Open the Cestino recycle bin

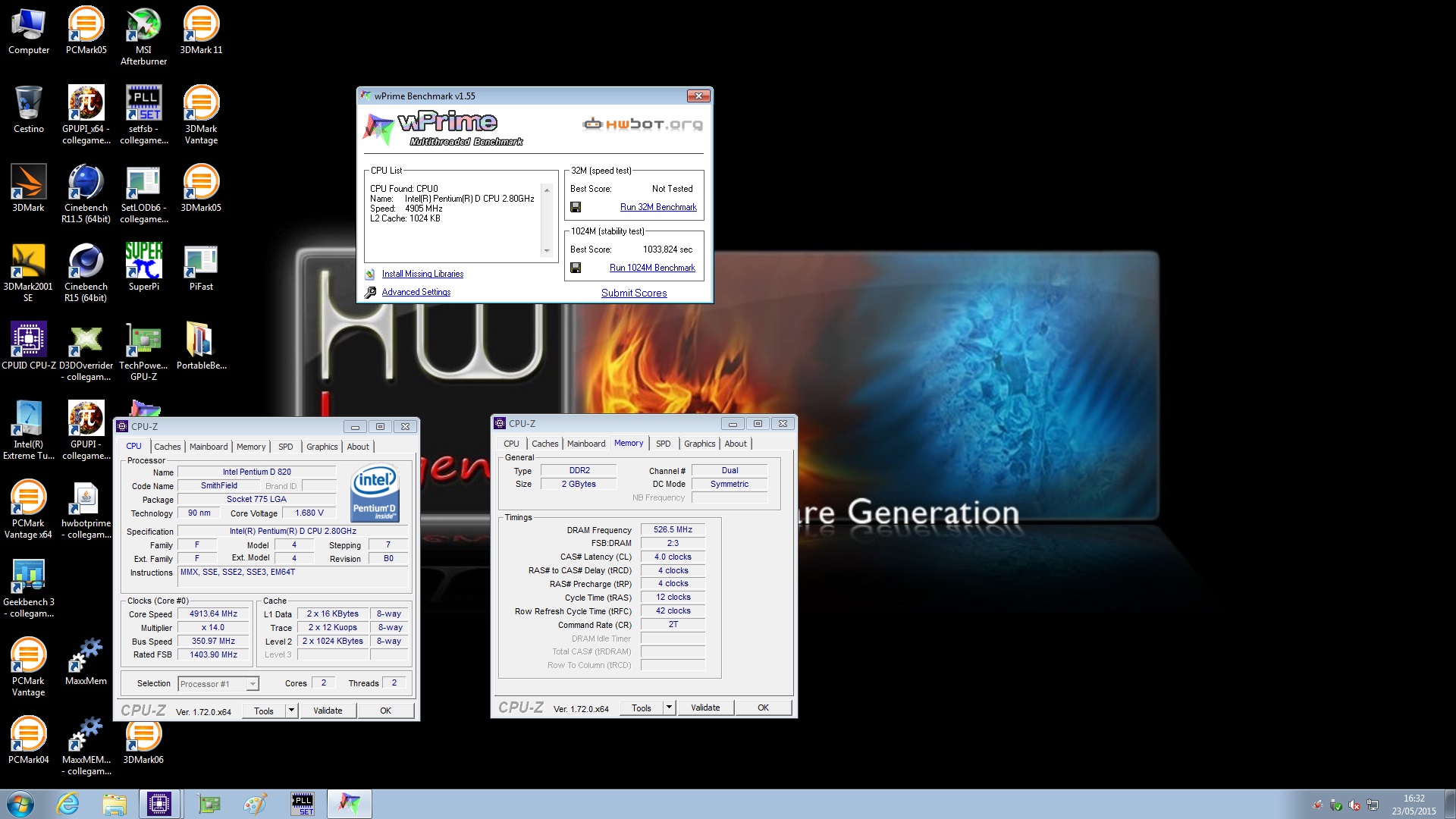tap(29, 109)
